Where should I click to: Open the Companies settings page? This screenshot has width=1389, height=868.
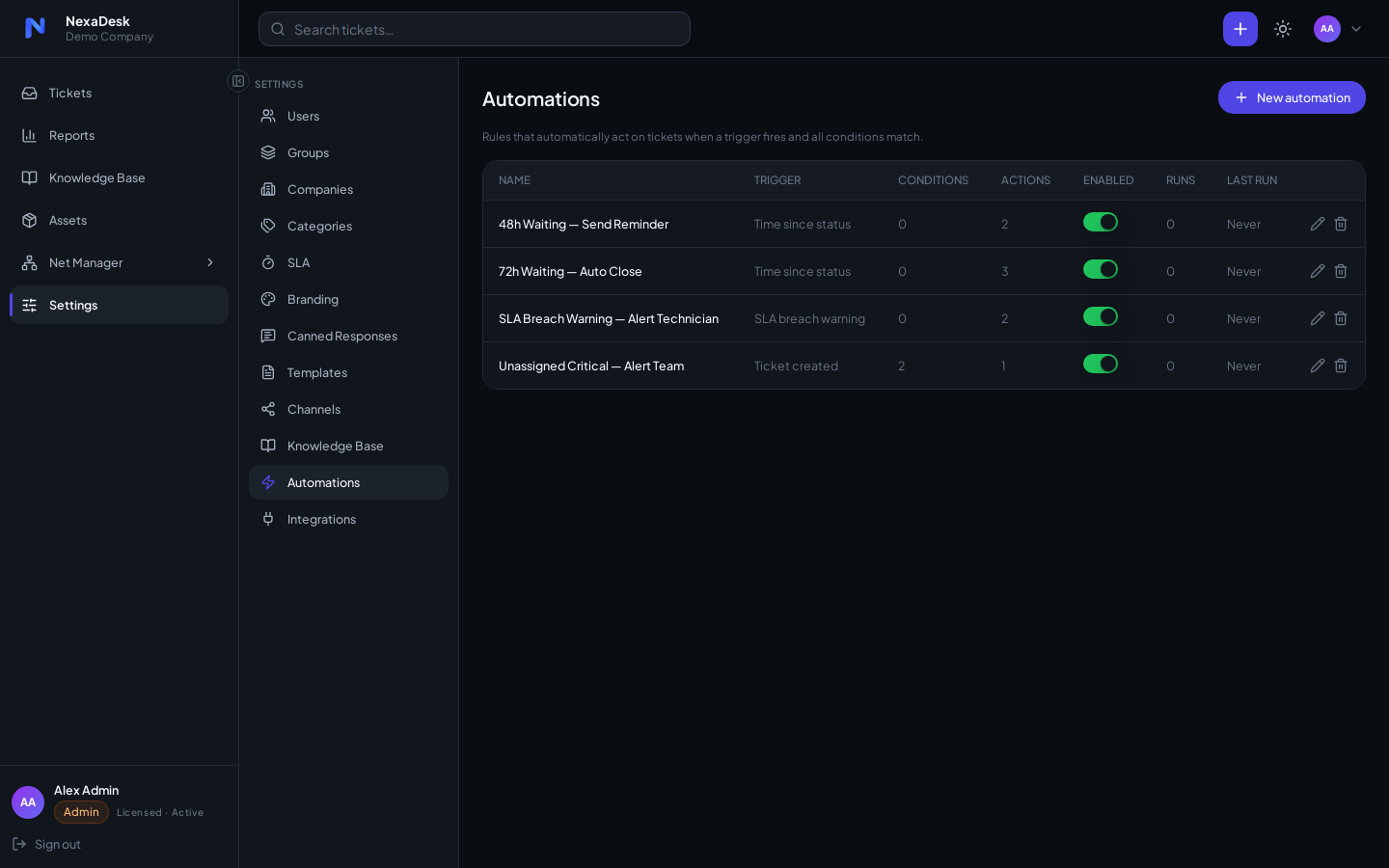(x=348, y=189)
